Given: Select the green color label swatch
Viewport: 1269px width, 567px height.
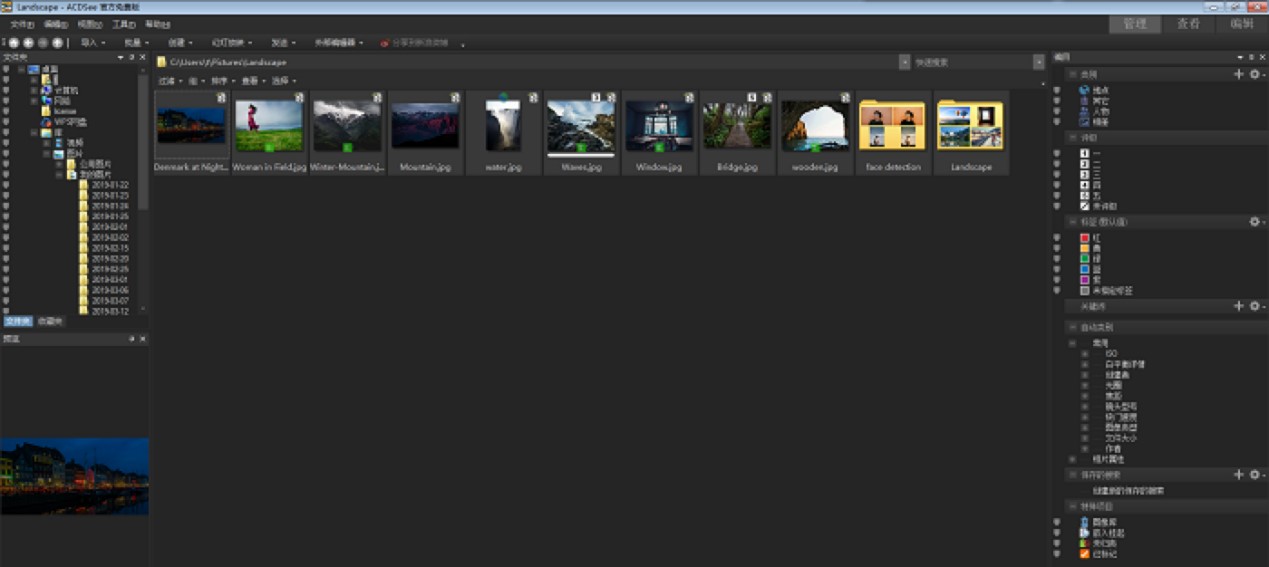Looking at the screenshot, I should point(1084,259).
